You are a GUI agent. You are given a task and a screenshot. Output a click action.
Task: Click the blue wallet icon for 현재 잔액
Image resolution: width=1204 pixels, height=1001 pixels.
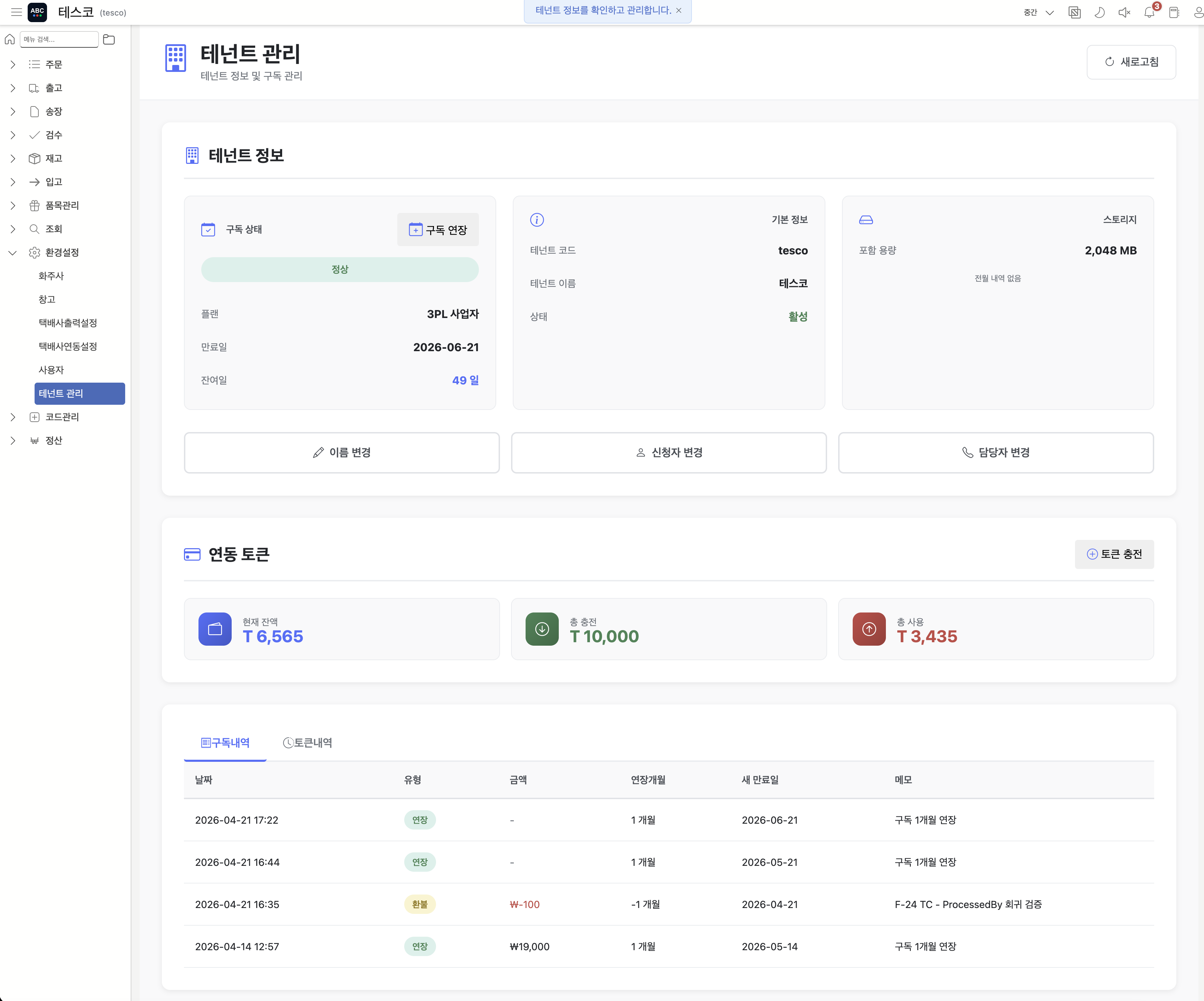215,629
